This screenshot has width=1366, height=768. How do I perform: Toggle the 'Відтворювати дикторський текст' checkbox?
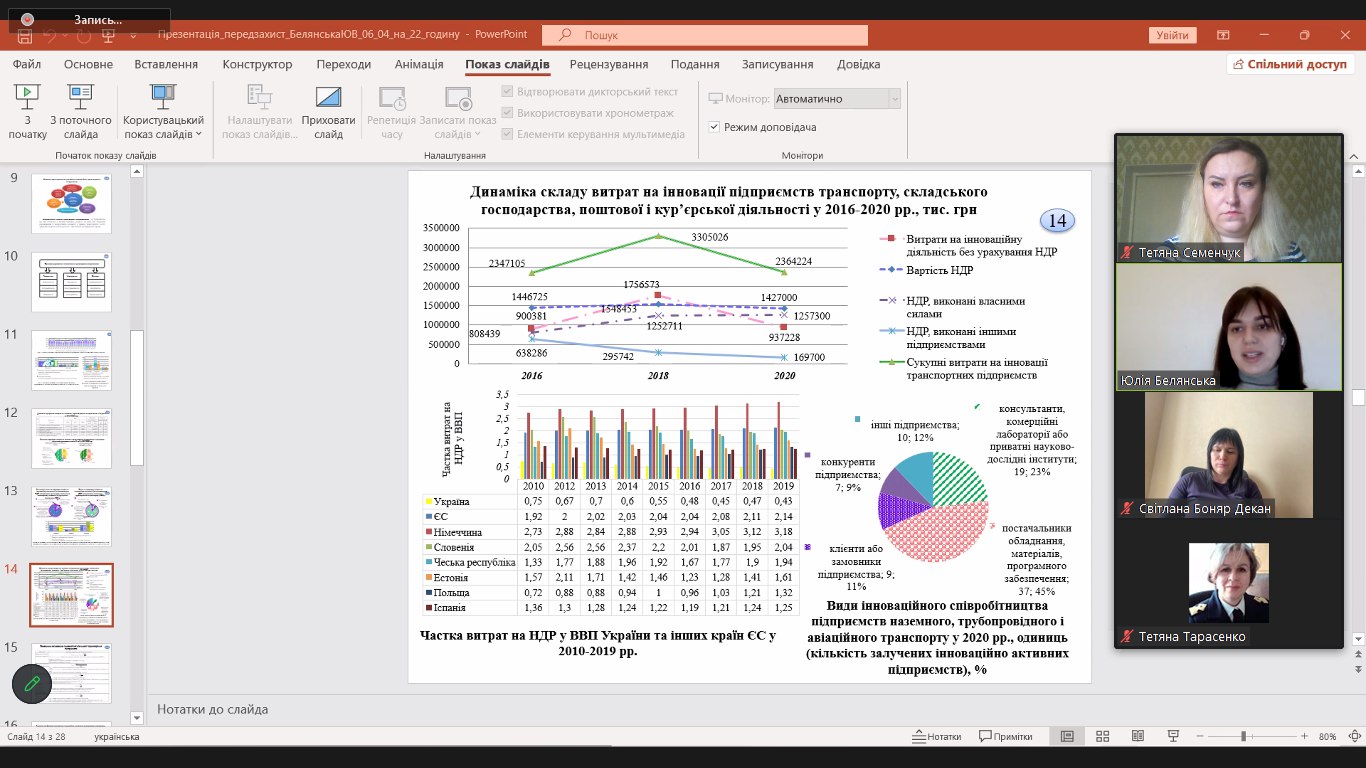pyautogui.click(x=507, y=91)
